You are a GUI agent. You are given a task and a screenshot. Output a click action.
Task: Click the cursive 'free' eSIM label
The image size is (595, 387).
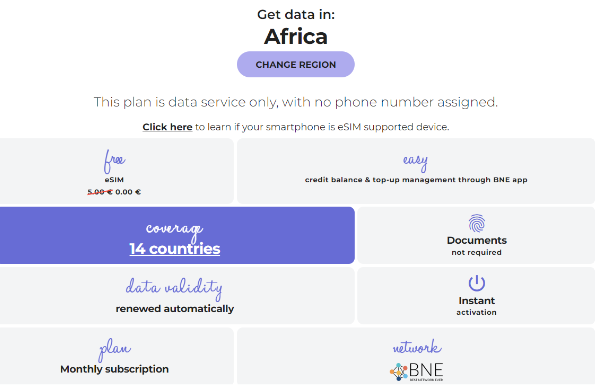[x=114, y=161]
